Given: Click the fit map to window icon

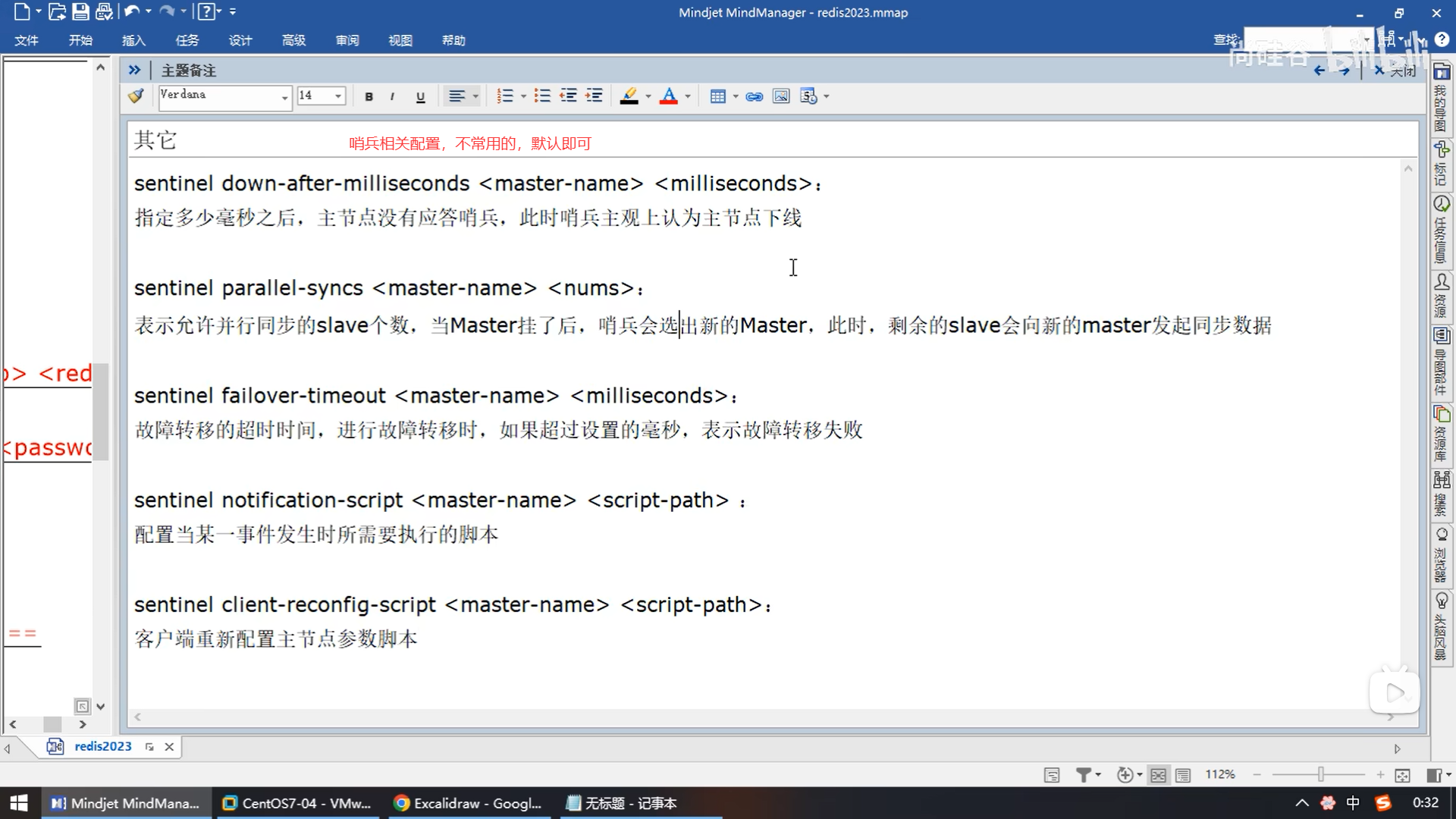Looking at the screenshot, I should (x=1402, y=775).
